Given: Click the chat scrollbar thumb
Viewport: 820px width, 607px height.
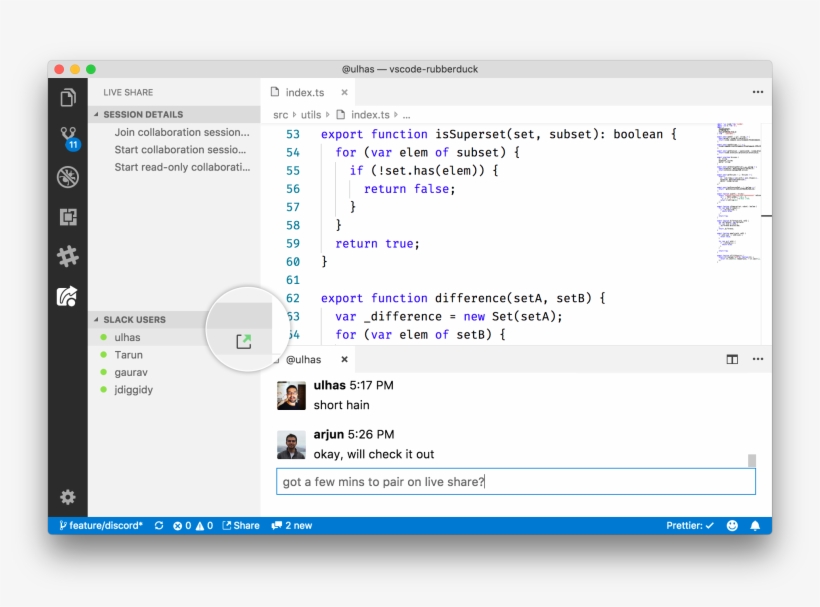Looking at the screenshot, I should 752,460.
